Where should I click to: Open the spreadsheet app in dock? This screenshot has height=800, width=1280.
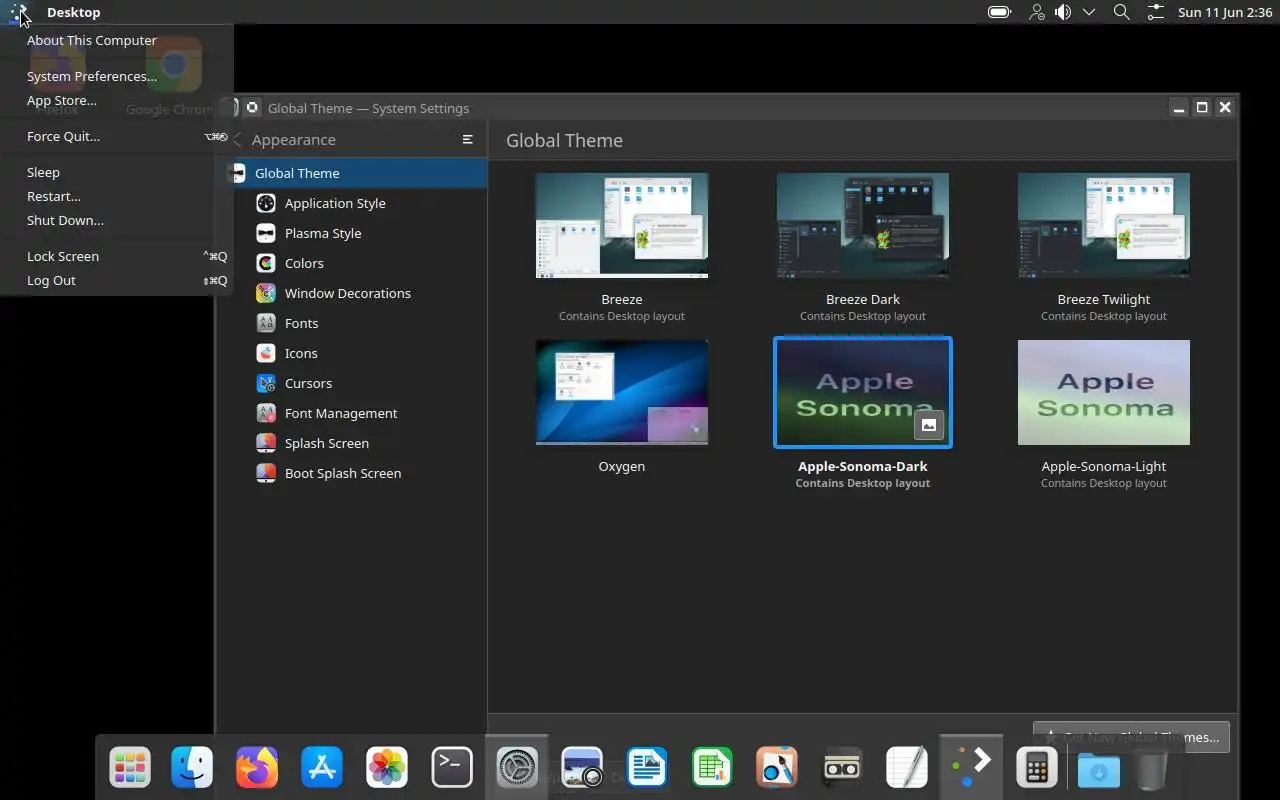pos(712,768)
